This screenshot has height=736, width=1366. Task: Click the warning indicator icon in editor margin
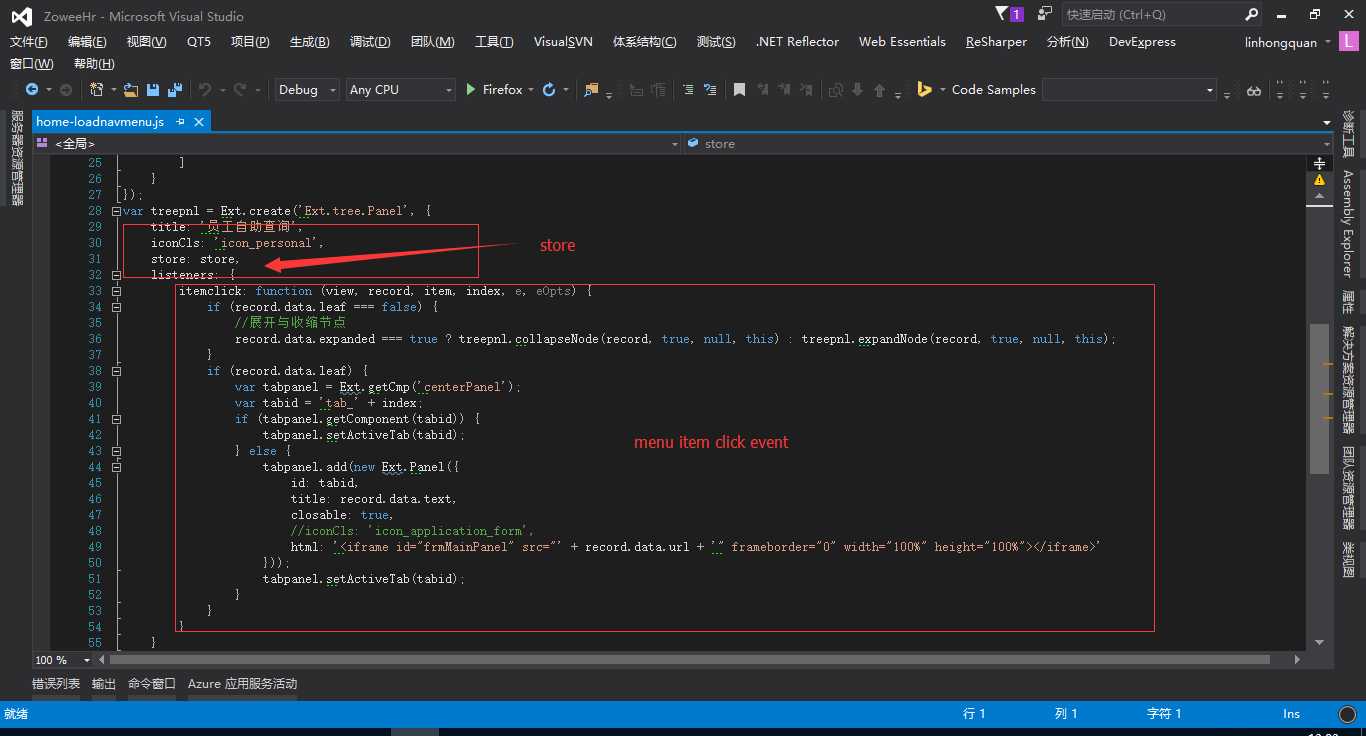(x=1319, y=180)
